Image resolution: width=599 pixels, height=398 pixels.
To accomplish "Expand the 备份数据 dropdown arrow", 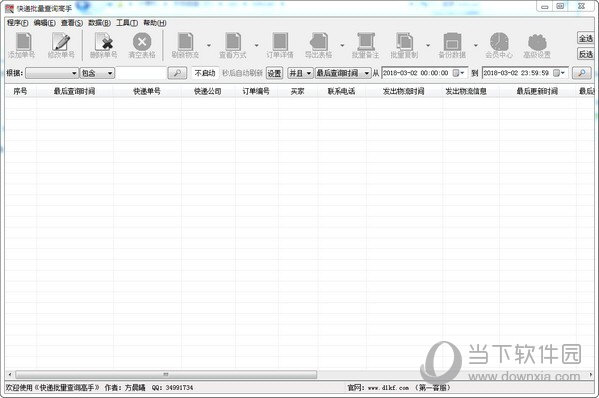I will point(476,45).
